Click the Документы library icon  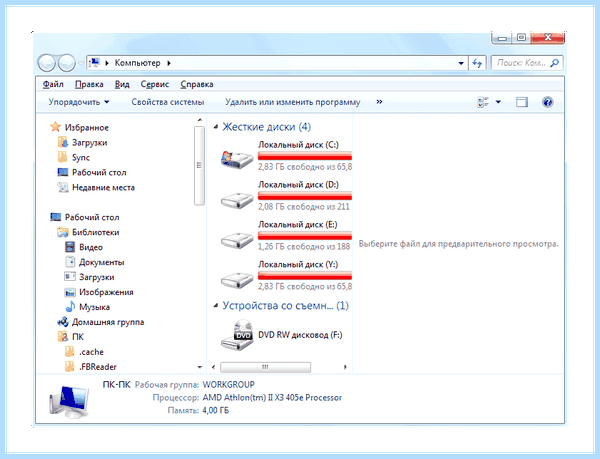coord(70,262)
